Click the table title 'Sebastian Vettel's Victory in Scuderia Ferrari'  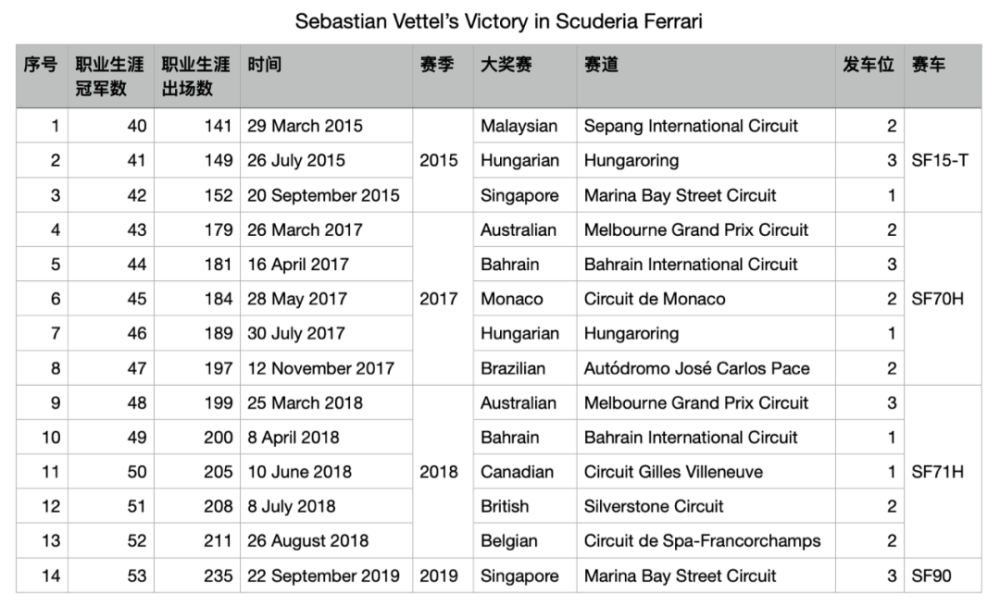(499, 21)
